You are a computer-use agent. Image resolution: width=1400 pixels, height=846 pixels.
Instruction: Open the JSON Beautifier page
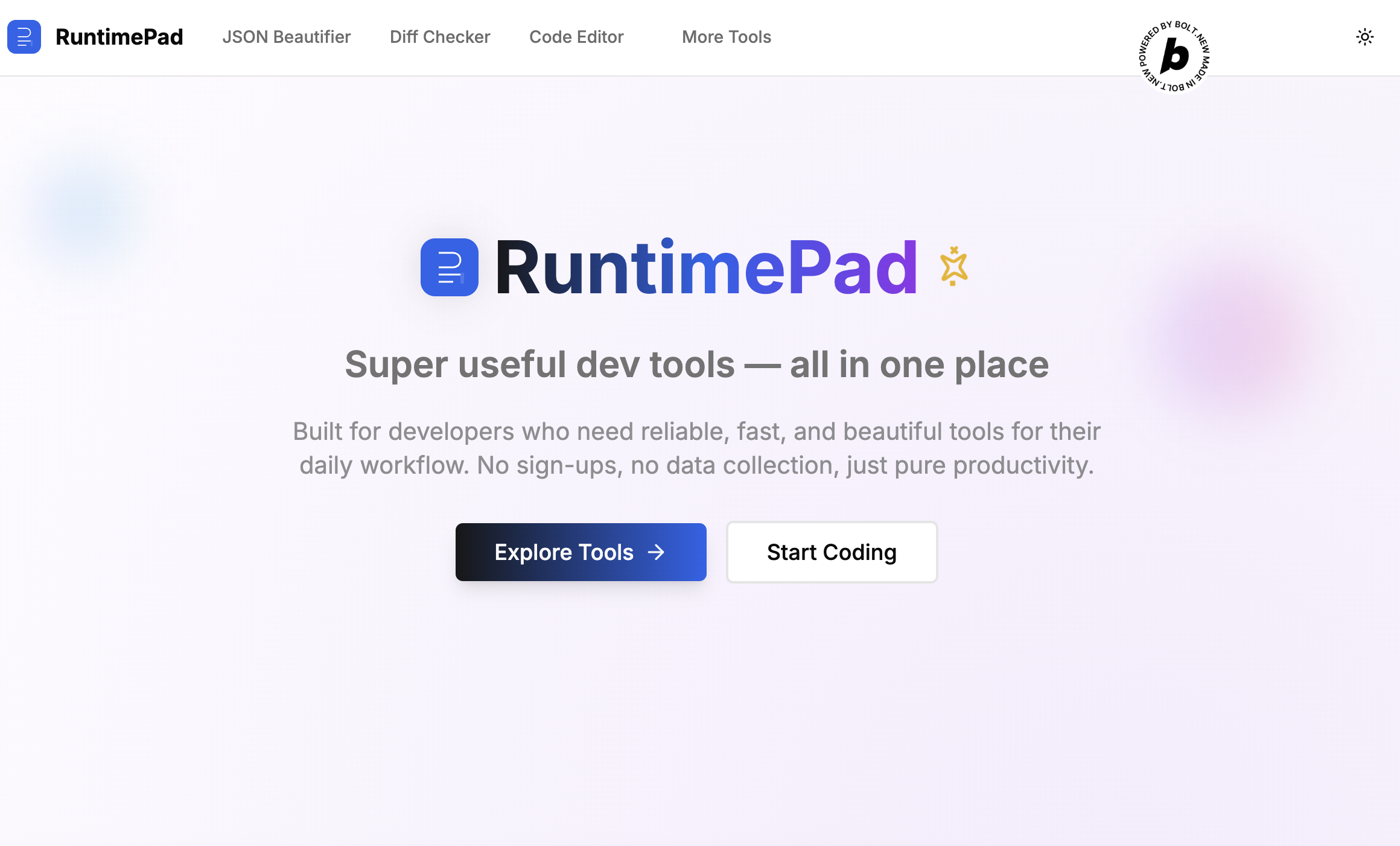pyautogui.click(x=286, y=37)
